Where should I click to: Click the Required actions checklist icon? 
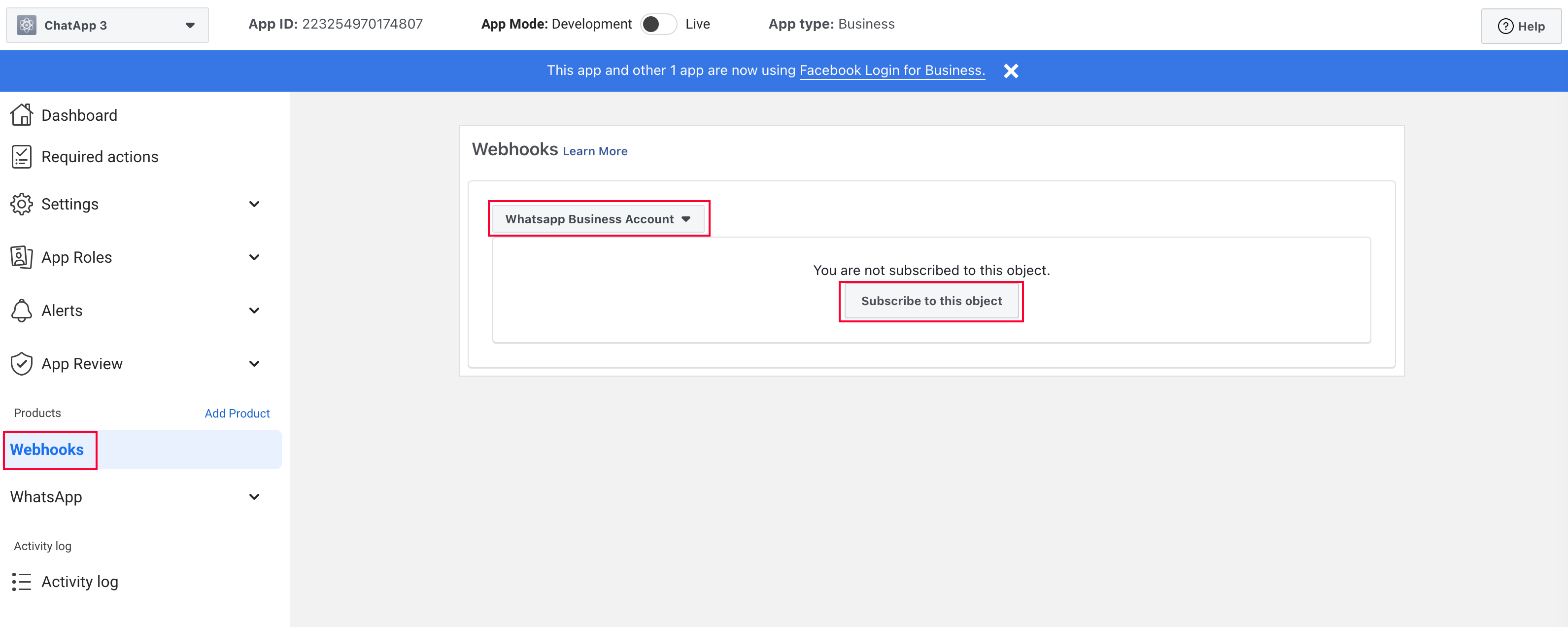[22, 156]
